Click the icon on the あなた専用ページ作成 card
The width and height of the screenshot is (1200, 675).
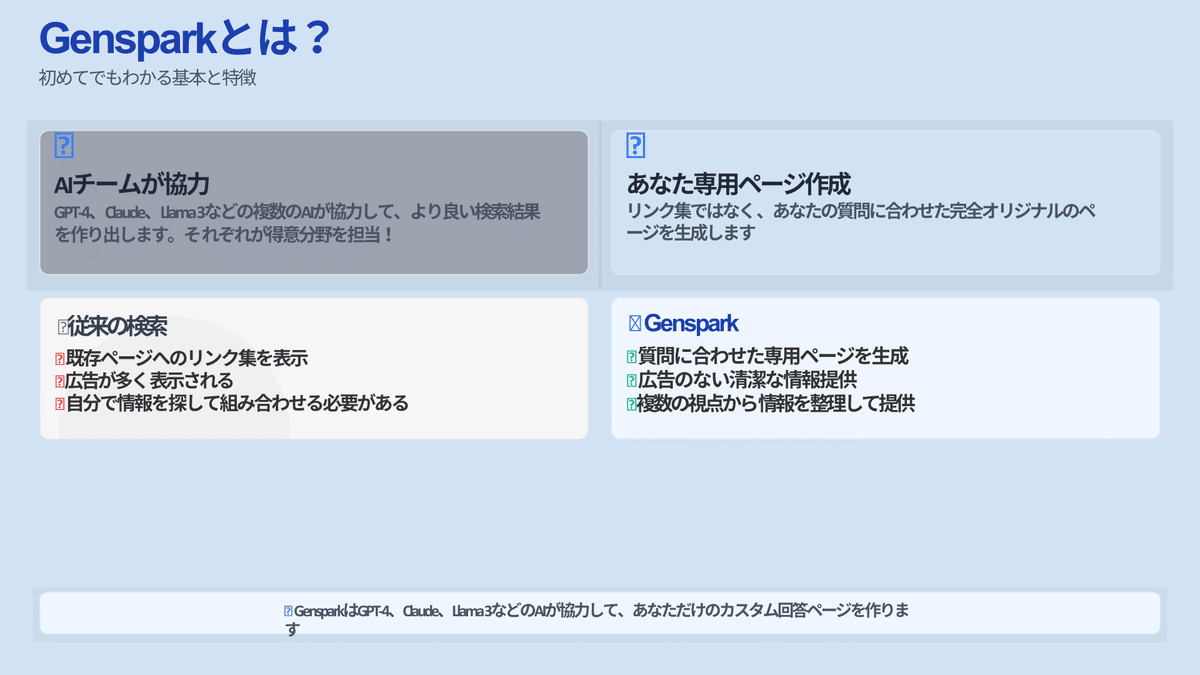point(634,145)
